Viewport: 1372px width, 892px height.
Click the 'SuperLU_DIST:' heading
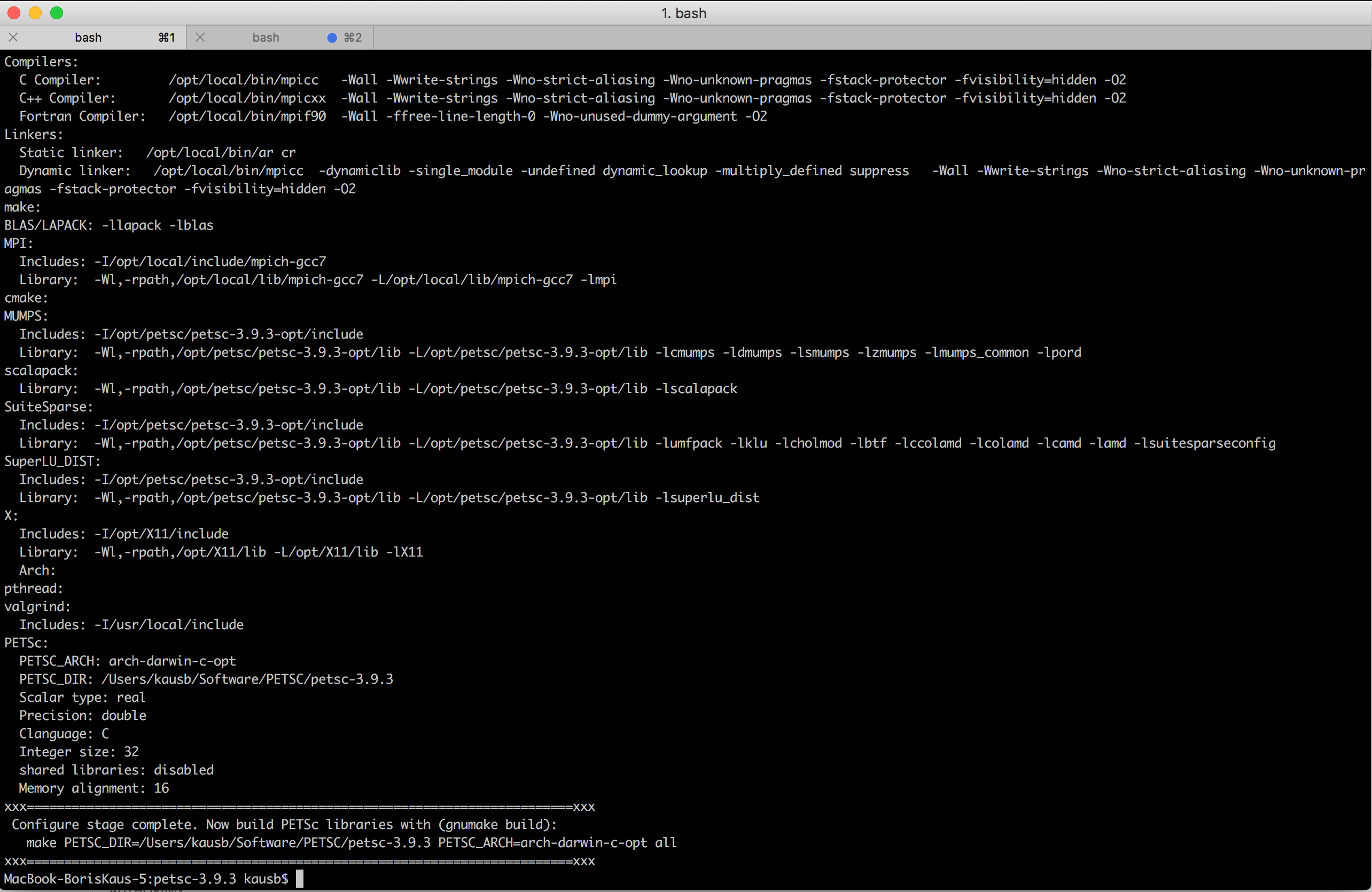(x=52, y=461)
